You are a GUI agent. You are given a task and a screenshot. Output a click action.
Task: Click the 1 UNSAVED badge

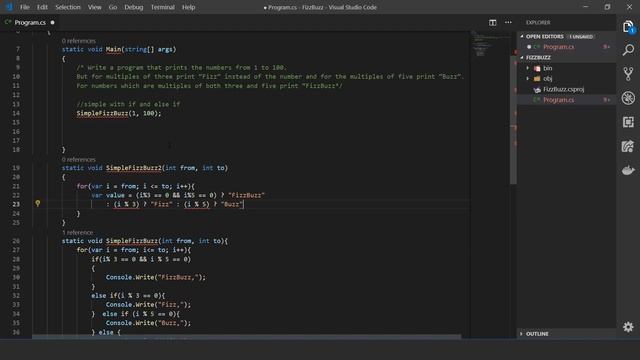pos(581,36)
